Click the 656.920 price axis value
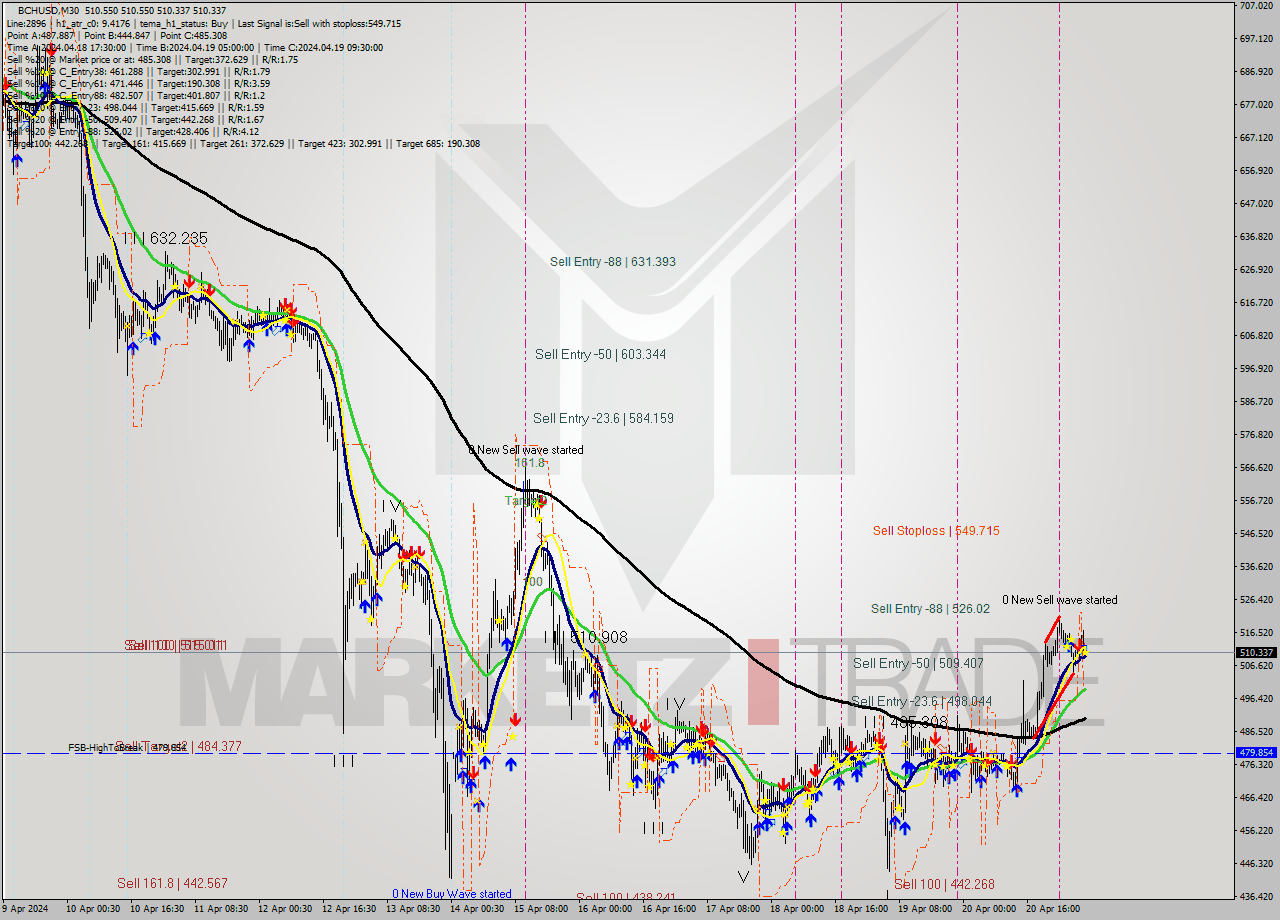 point(1255,171)
